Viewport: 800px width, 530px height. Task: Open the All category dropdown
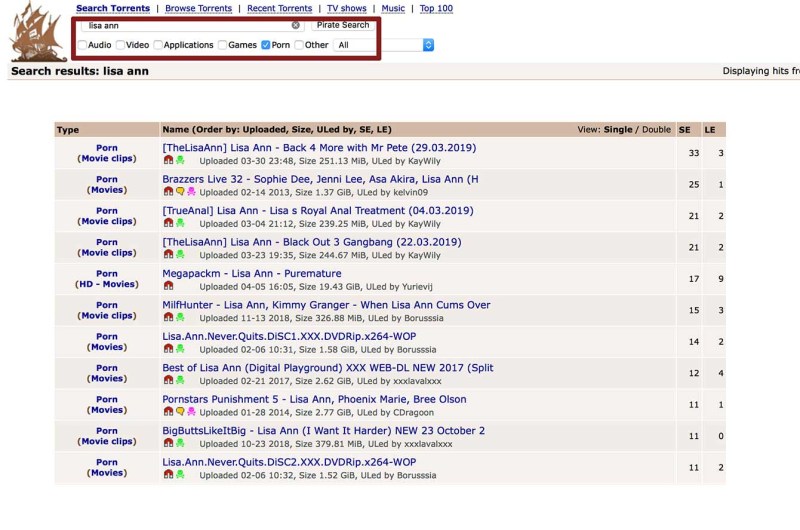(x=384, y=45)
